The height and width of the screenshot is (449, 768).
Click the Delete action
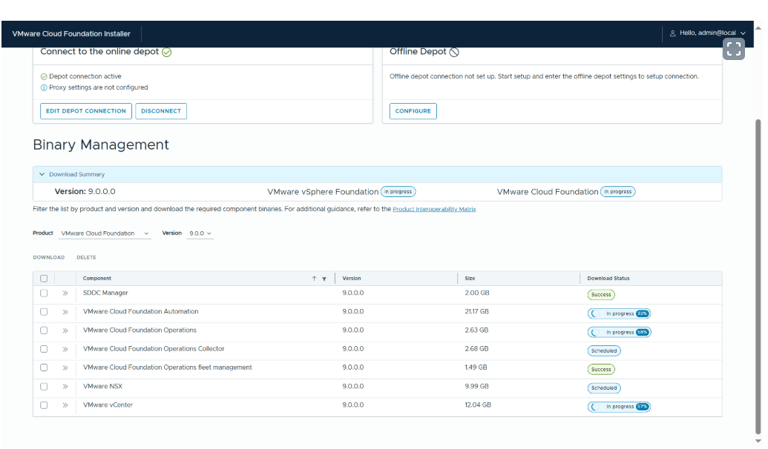[86, 258]
